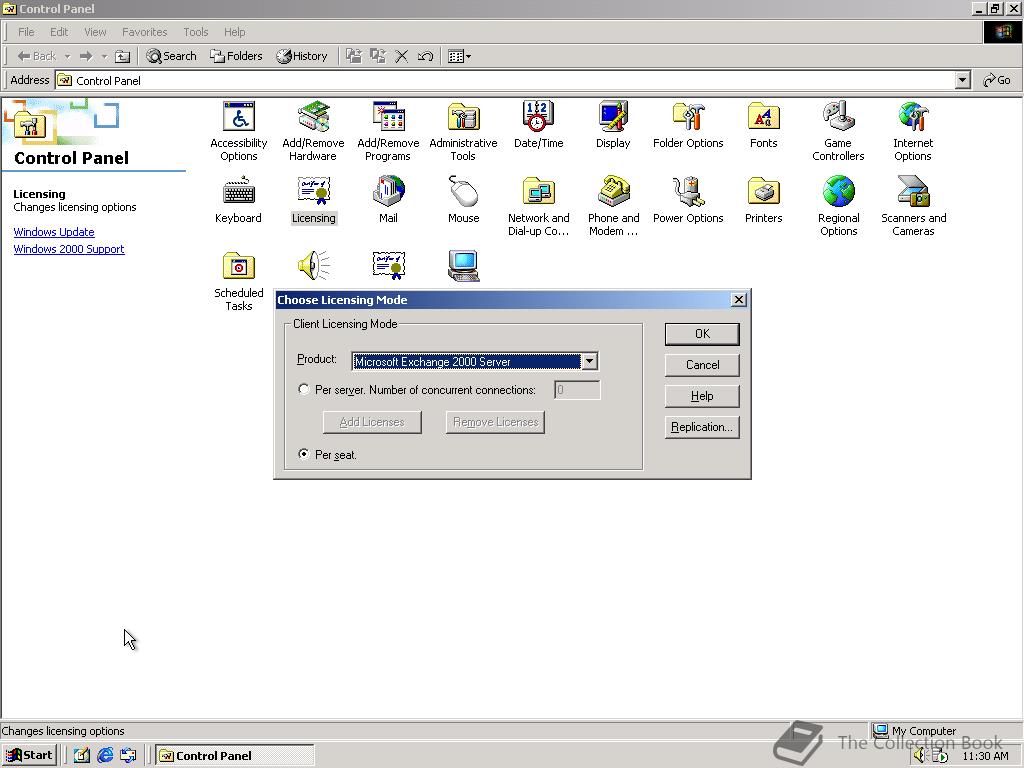Open Internet Options icon
The image size is (1024, 768).
pyautogui.click(x=913, y=131)
